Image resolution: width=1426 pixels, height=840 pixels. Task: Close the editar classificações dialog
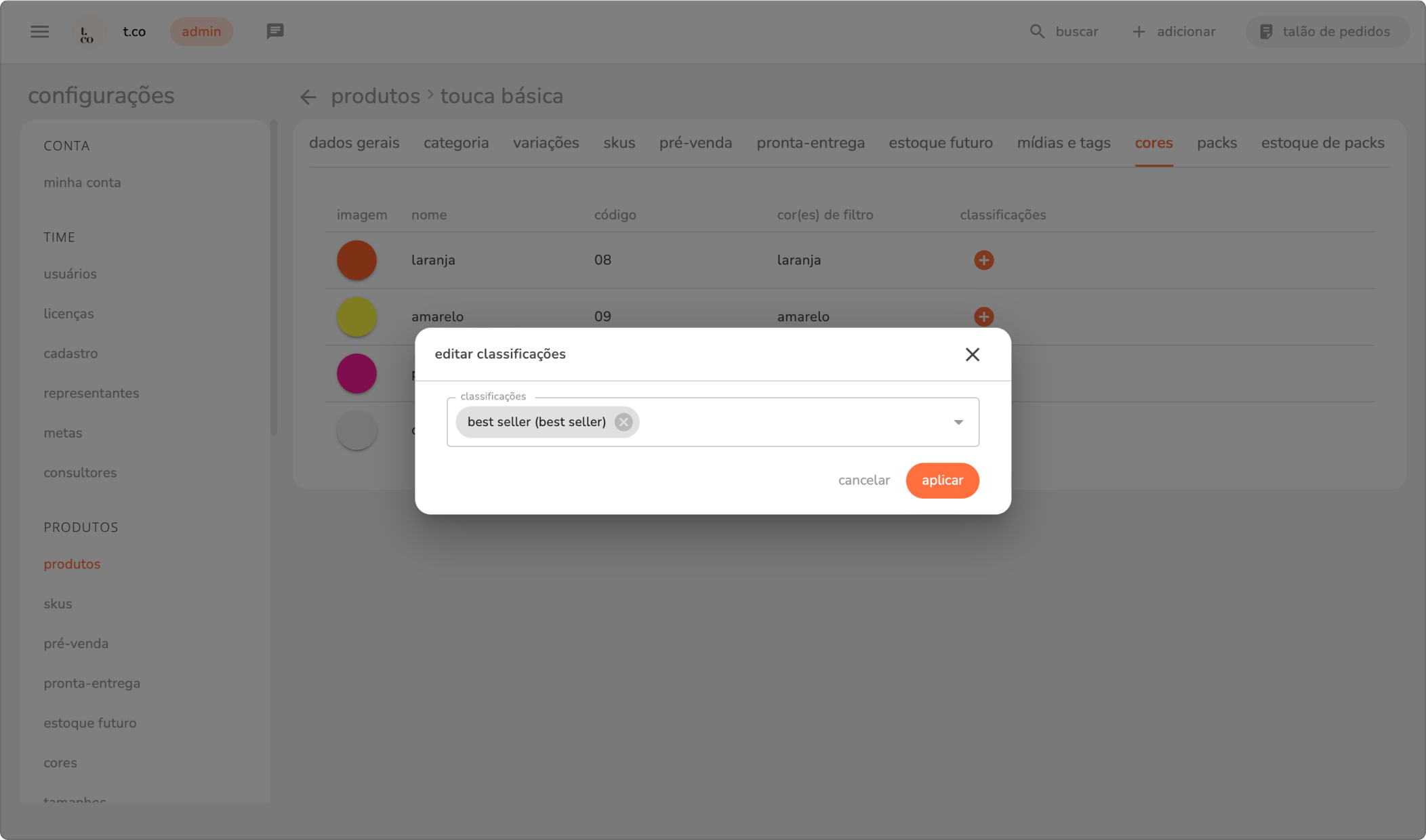972,354
